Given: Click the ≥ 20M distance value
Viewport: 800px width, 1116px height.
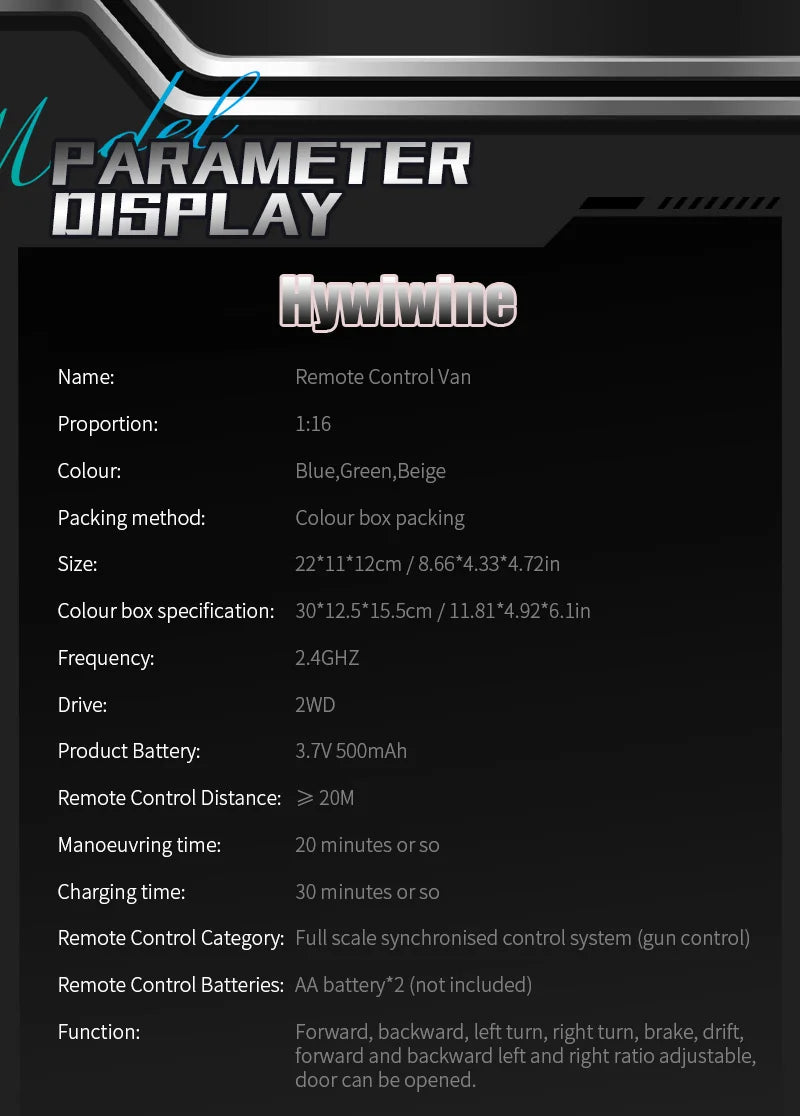Looking at the screenshot, I should (325, 798).
